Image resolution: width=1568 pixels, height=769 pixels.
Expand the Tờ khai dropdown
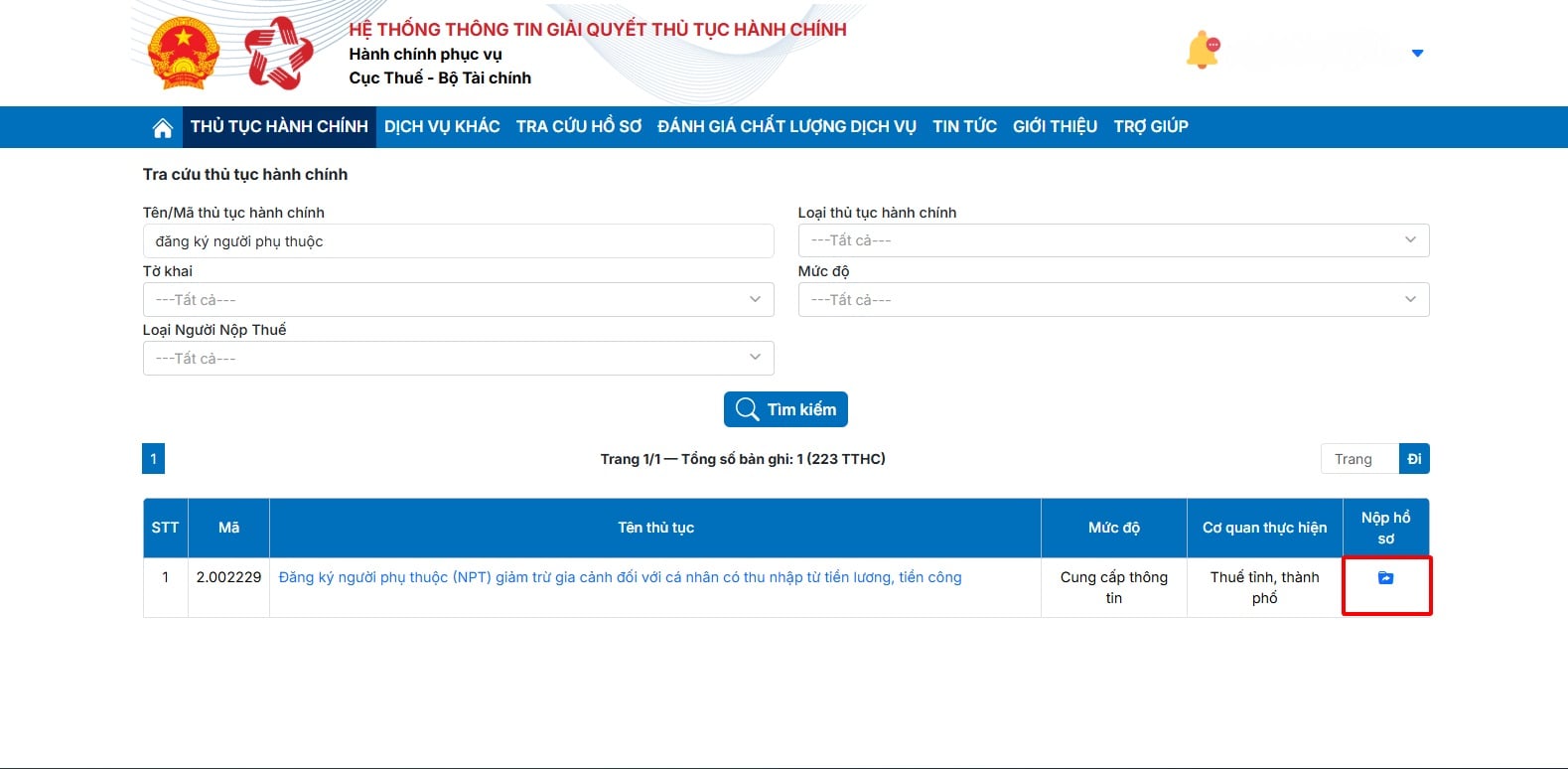[x=458, y=300]
